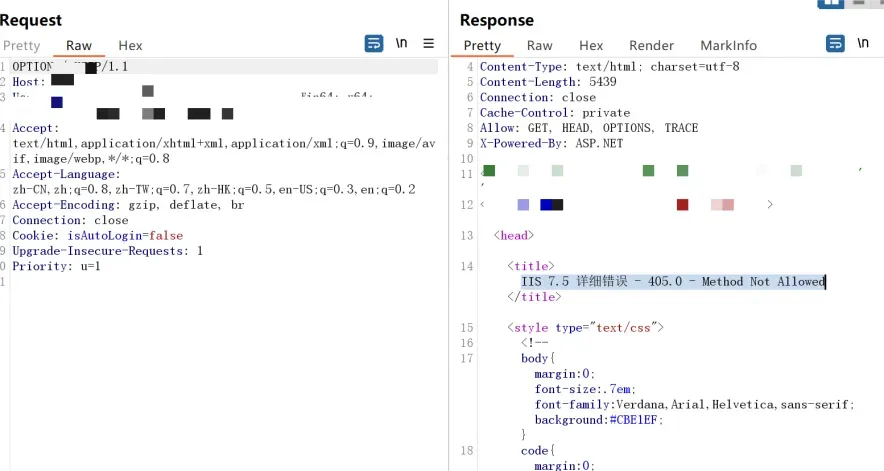The height and width of the screenshot is (471, 884).
Task: Click the Host header line in Request
Action: pyautogui.click(x=43, y=81)
